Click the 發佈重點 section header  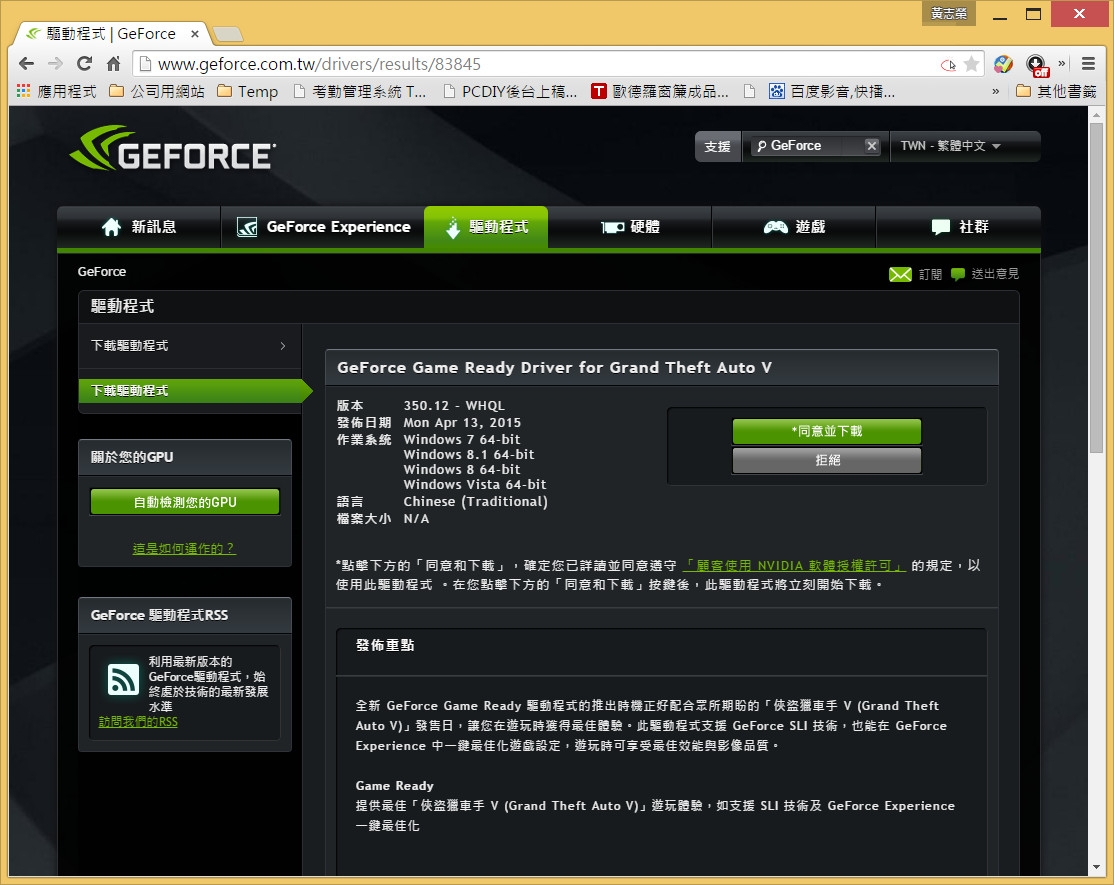pos(385,645)
